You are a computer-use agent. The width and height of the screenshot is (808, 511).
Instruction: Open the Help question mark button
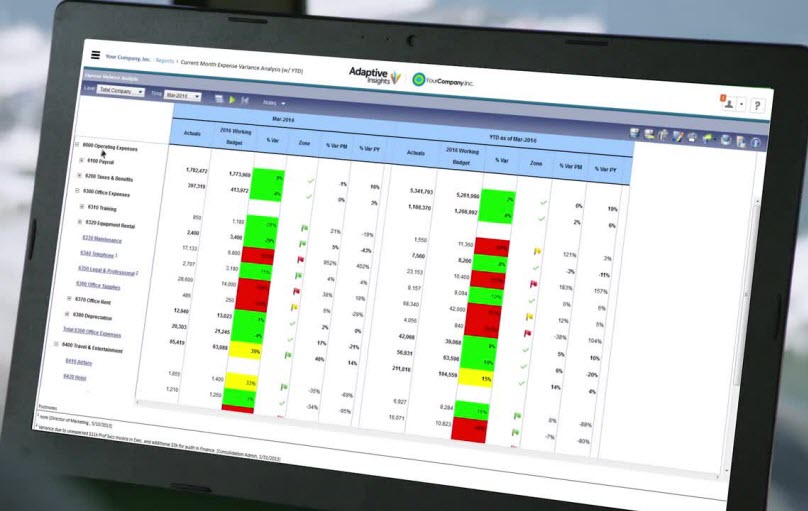click(757, 105)
